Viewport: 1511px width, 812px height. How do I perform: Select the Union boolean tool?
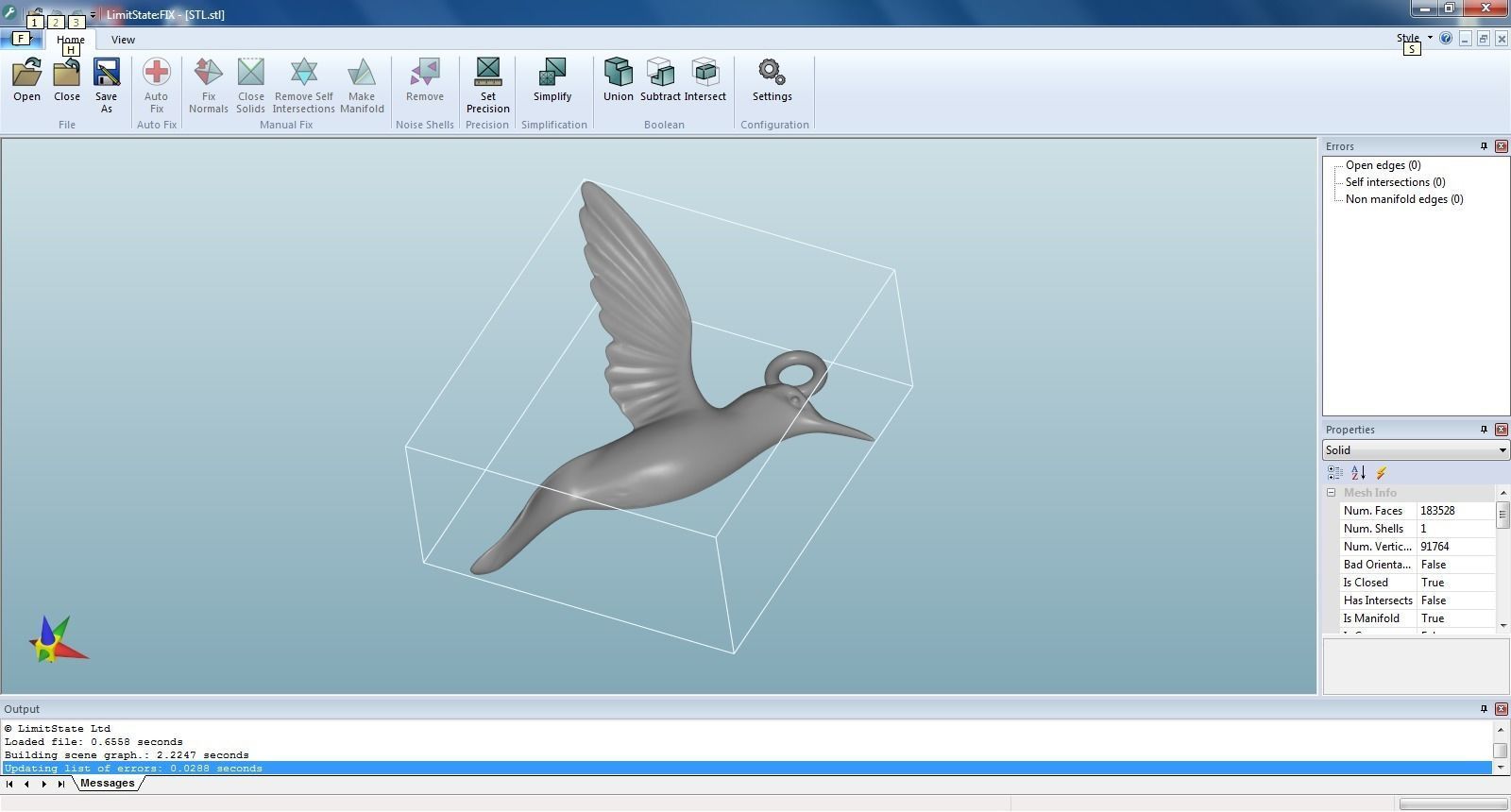coord(619,80)
